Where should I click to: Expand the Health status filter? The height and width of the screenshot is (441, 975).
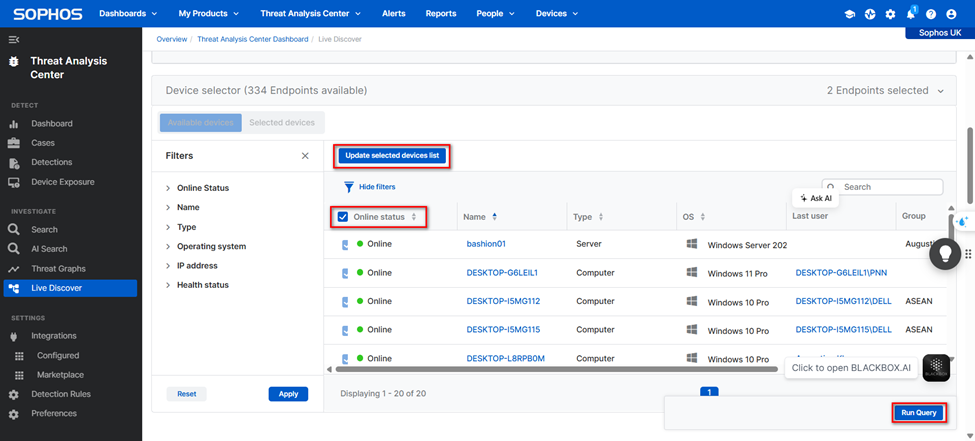pos(202,285)
